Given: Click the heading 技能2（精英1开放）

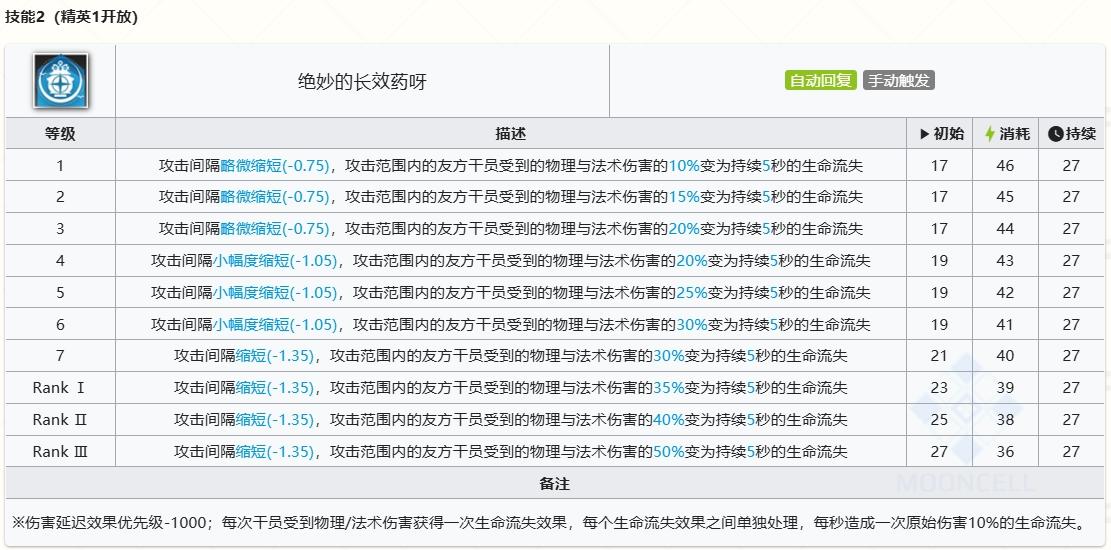Looking at the screenshot, I should point(72,18).
